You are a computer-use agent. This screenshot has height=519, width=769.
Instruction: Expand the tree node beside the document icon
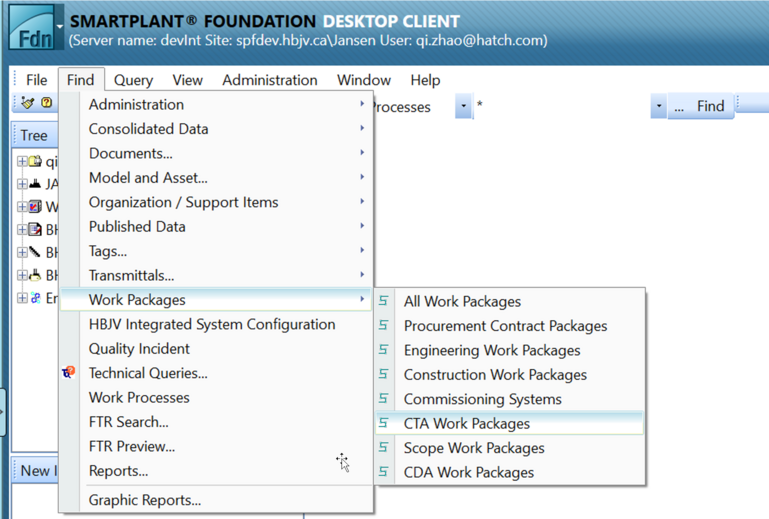(x=22, y=230)
